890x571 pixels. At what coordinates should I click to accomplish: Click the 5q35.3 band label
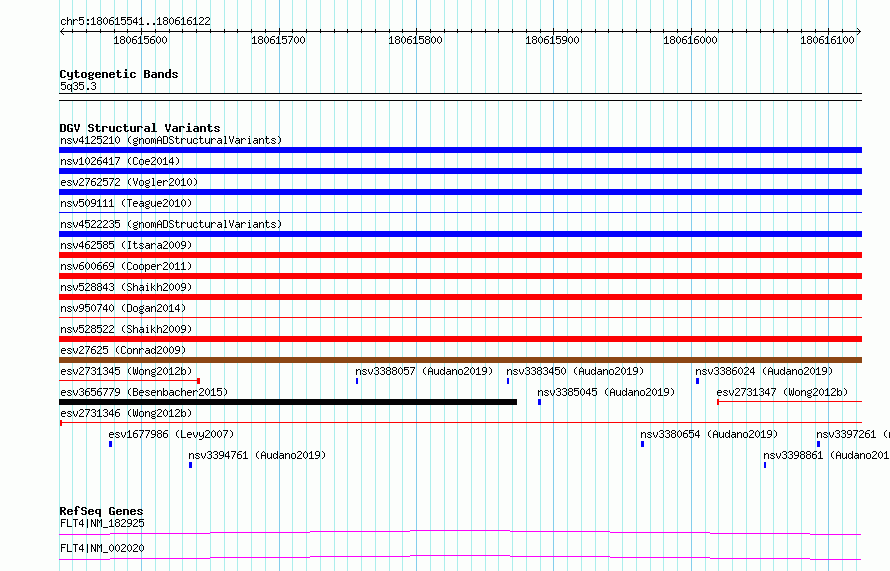78,87
